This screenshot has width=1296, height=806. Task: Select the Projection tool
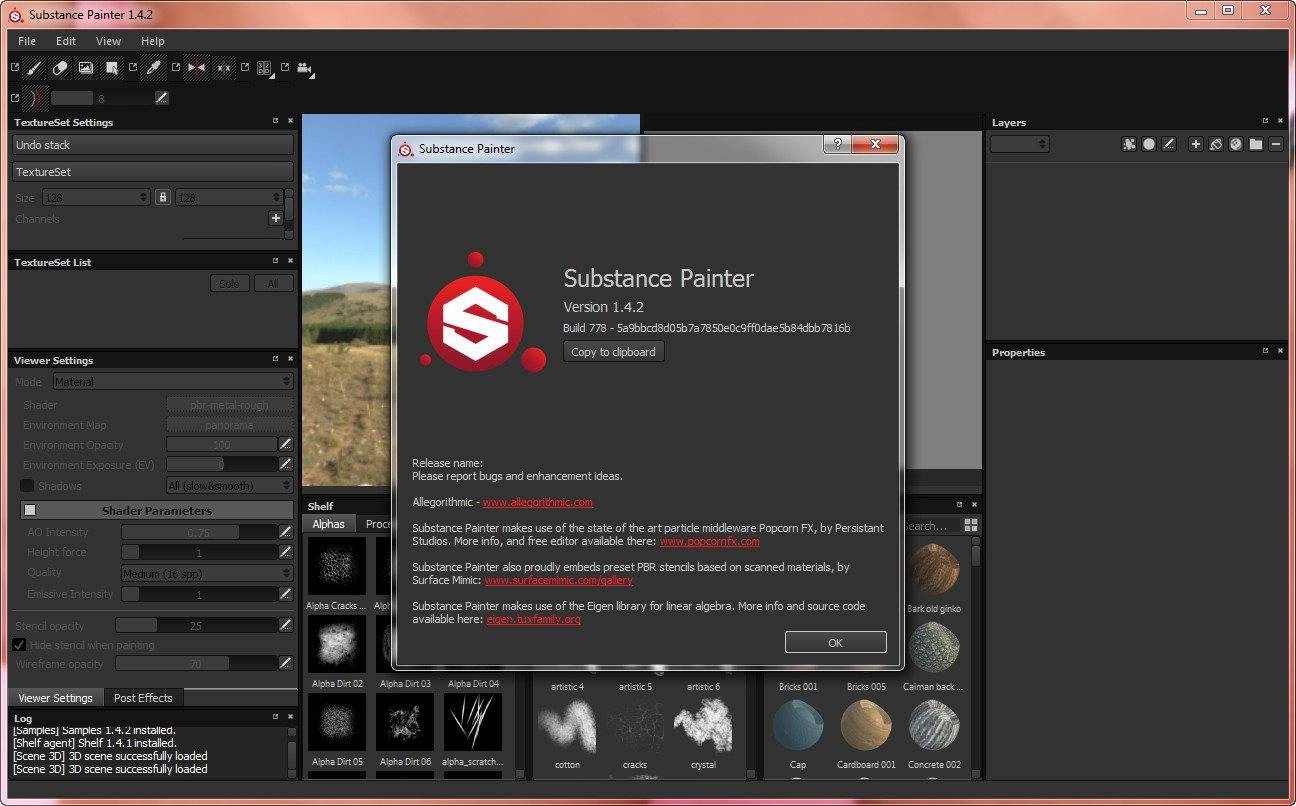tap(86, 68)
